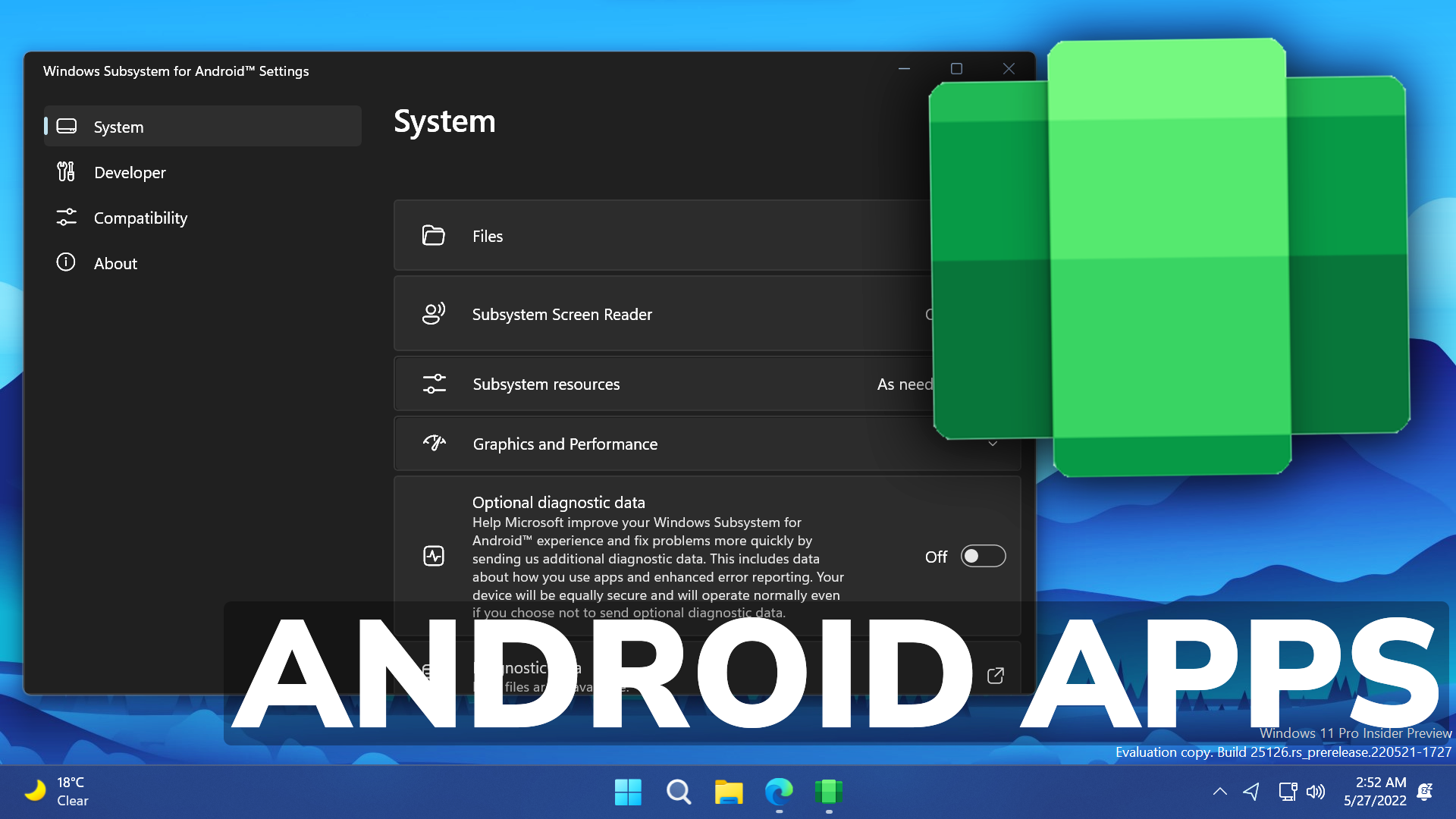The image size is (1456, 819).
Task: Click the Optional diagnostic data icon
Action: pos(433,556)
